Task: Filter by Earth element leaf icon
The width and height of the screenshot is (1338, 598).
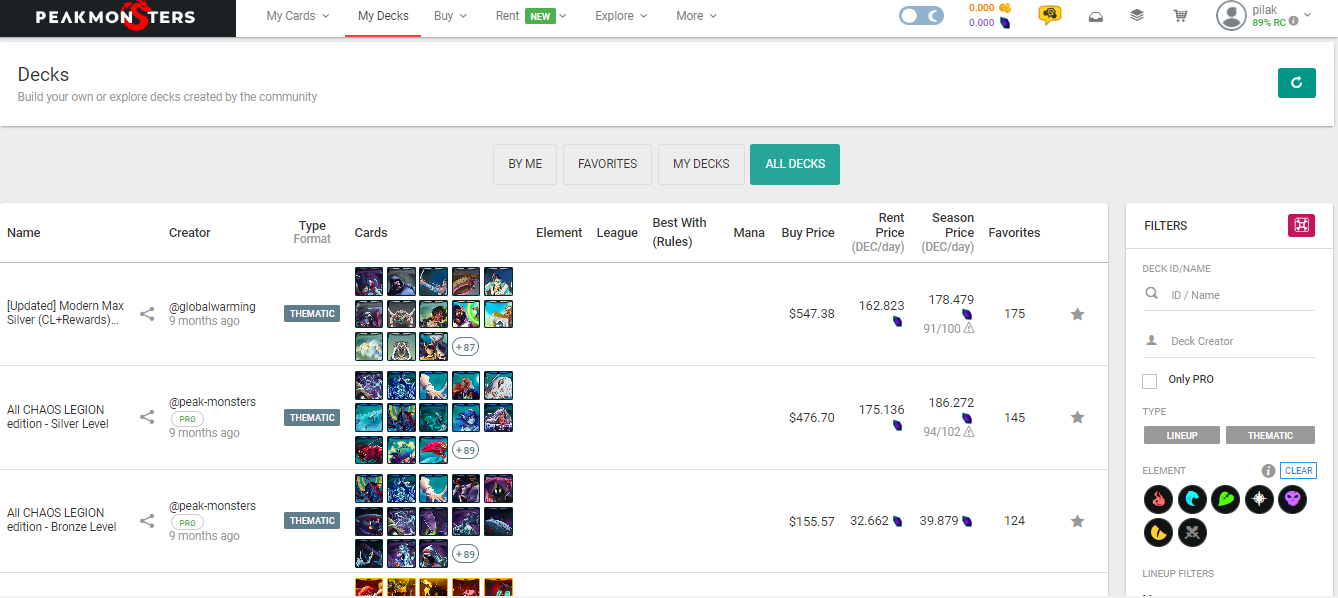Action: [1225, 499]
